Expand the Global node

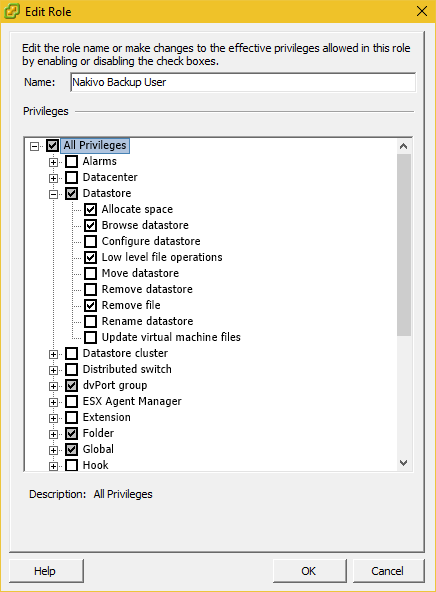(x=53, y=450)
